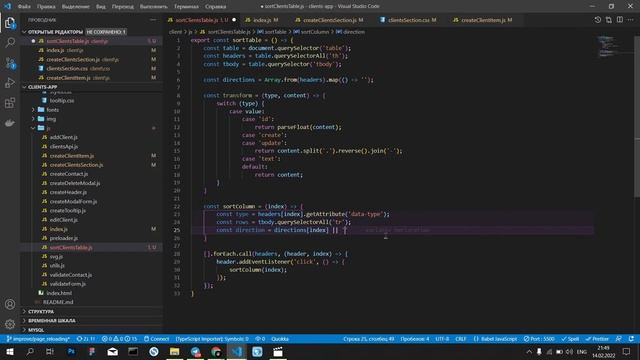Open the notifications bell in status bar
Image resolution: width=640 pixels, height=360 pixels.
coord(631,339)
